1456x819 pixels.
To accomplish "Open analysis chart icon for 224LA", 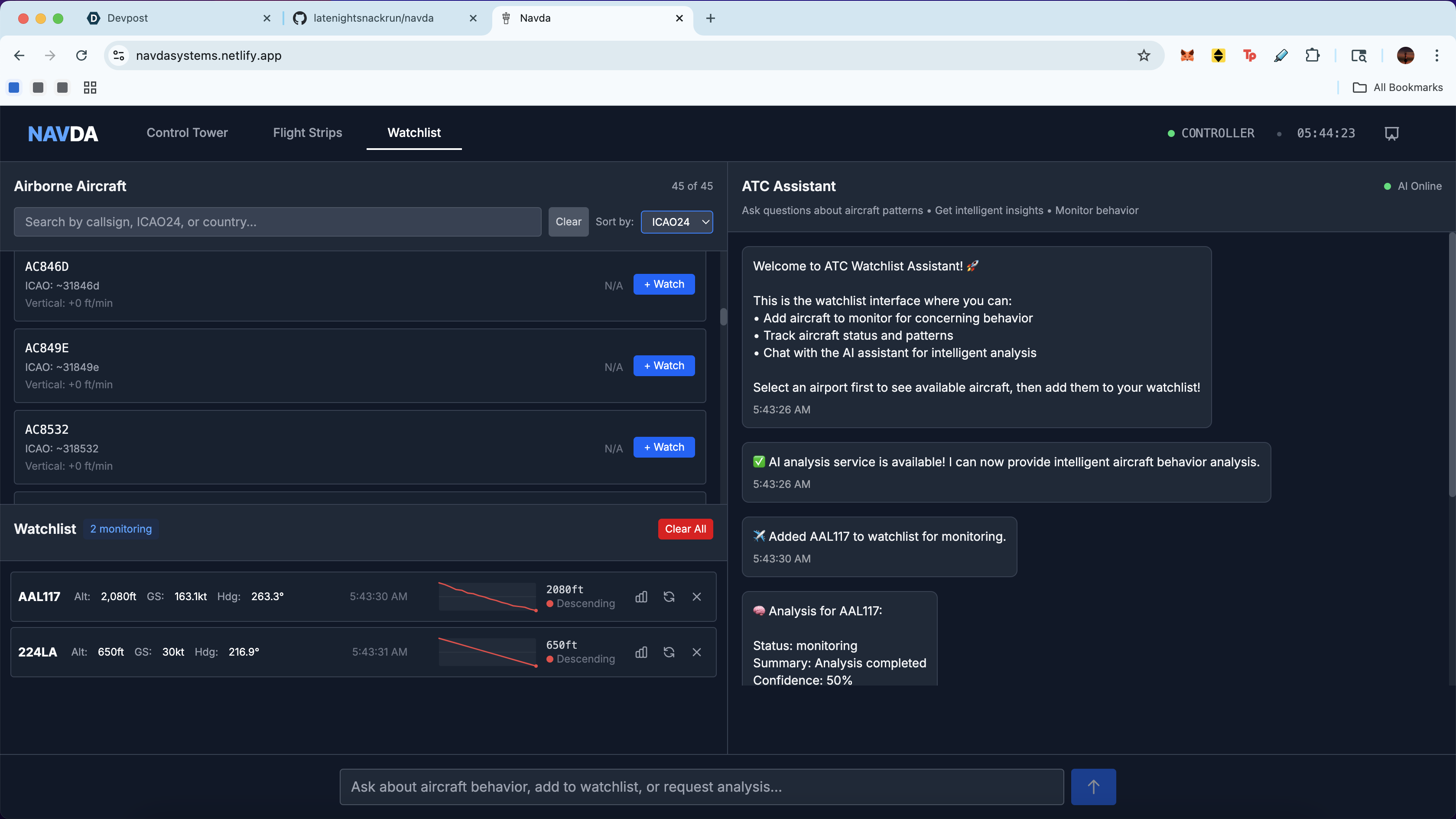I will 641,652.
